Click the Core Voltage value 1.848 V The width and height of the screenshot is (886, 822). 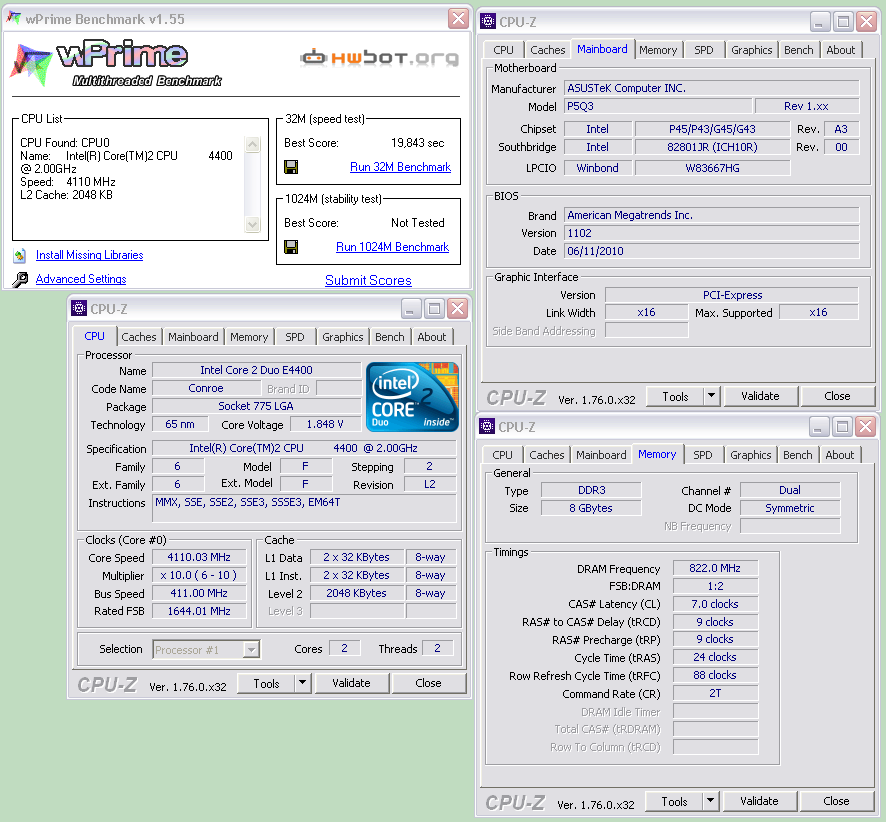click(325, 424)
